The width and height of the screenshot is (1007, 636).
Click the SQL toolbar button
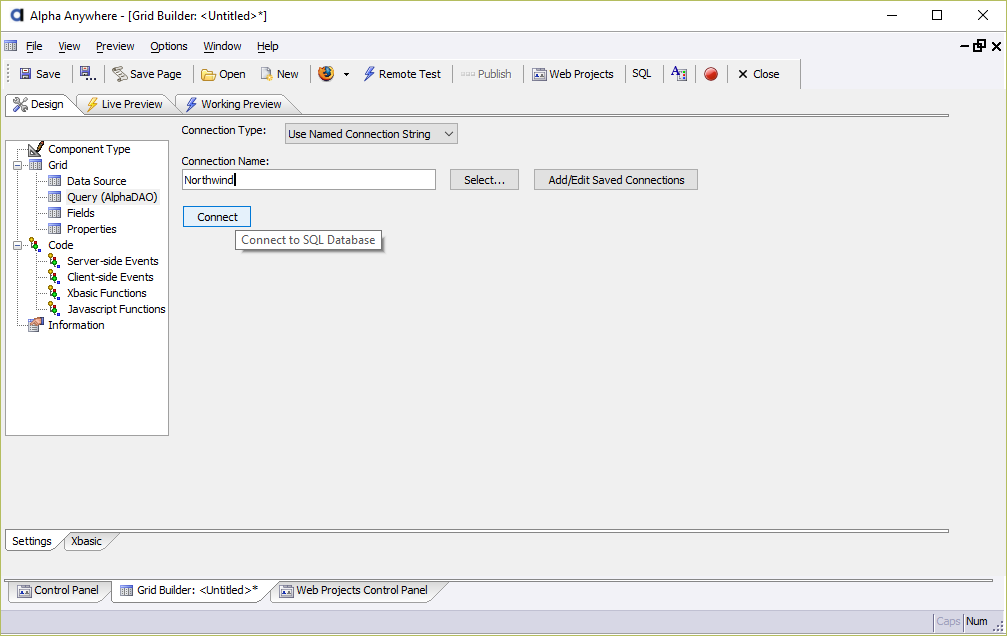(x=642, y=74)
